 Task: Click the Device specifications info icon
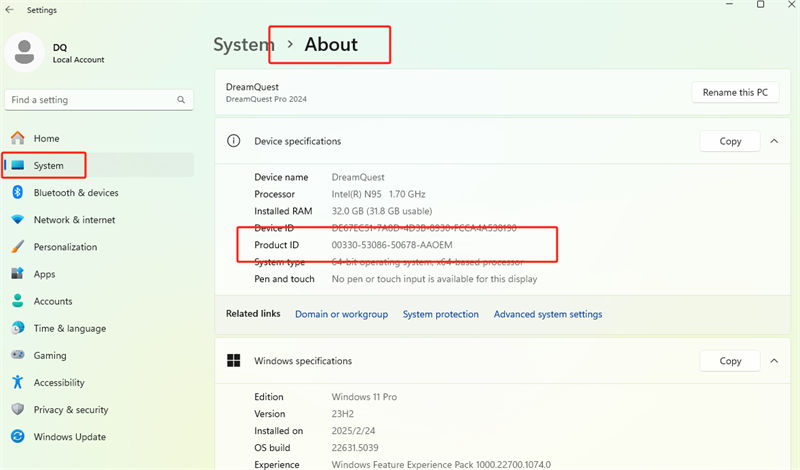234,141
